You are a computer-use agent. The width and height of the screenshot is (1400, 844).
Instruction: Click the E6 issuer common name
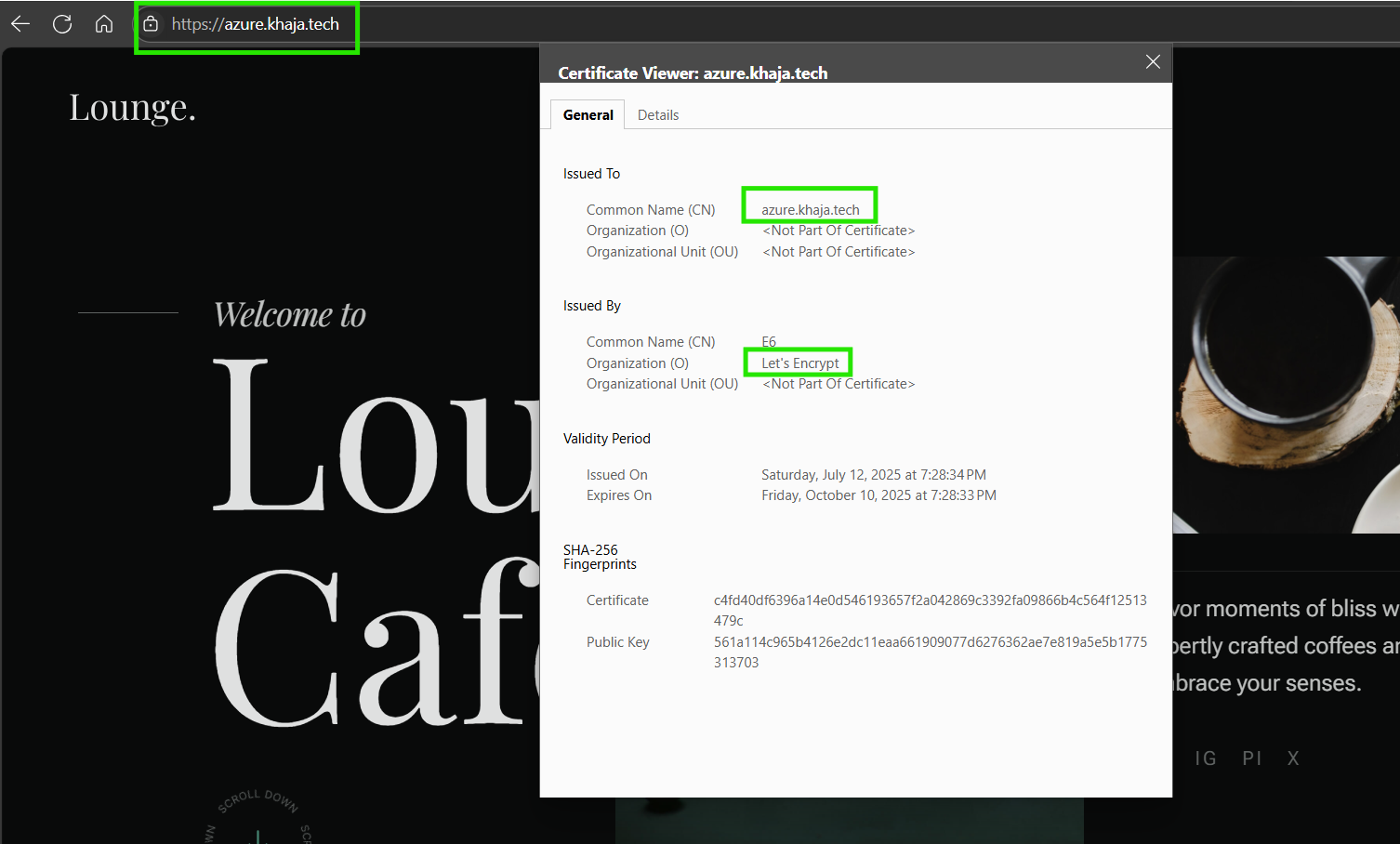pos(769,342)
